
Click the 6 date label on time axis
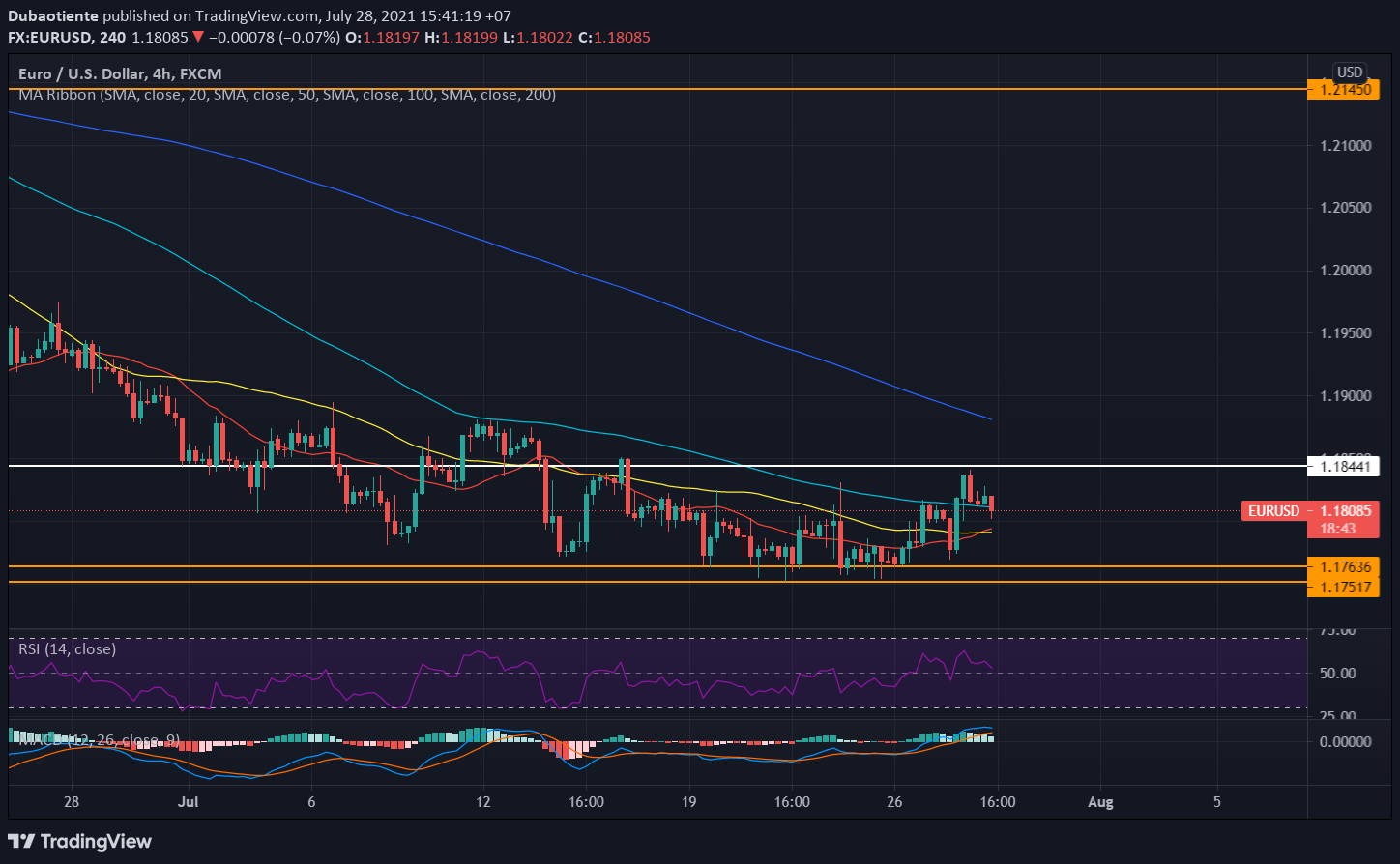310,802
